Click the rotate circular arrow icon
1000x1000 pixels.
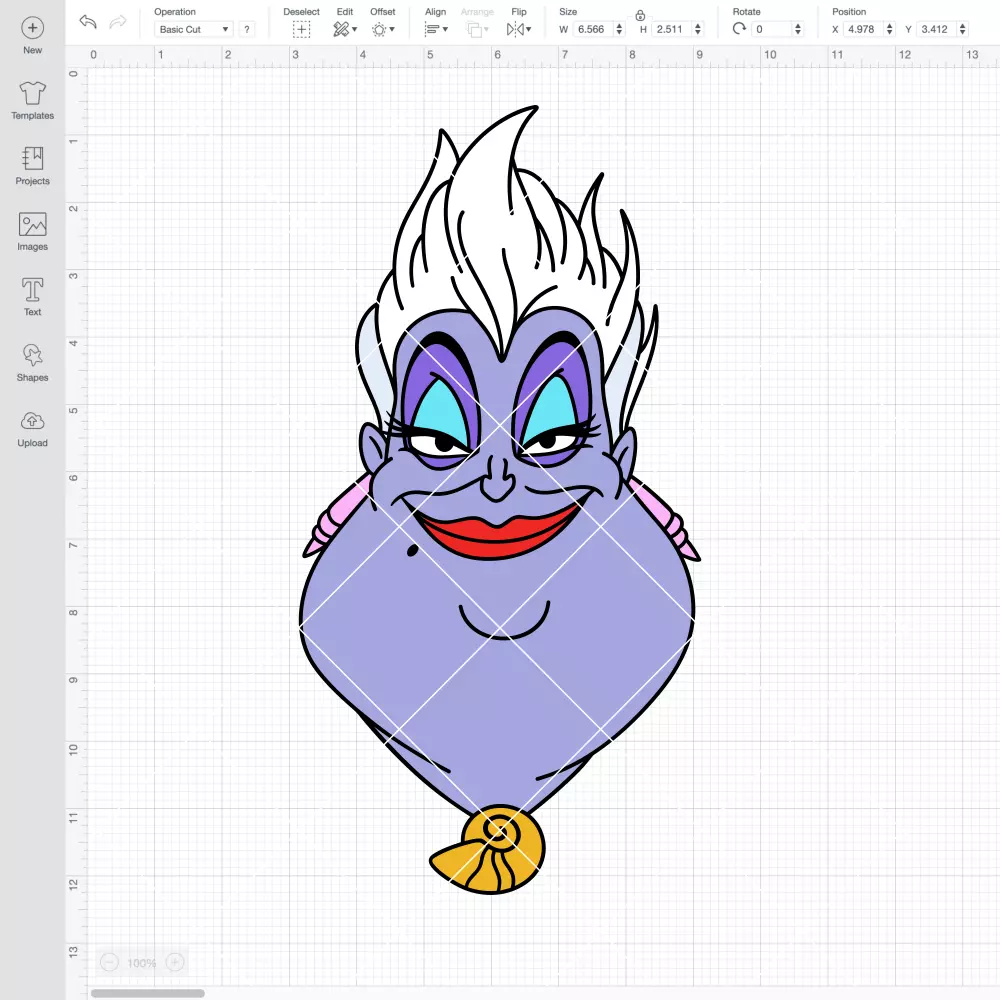[x=739, y=29]
